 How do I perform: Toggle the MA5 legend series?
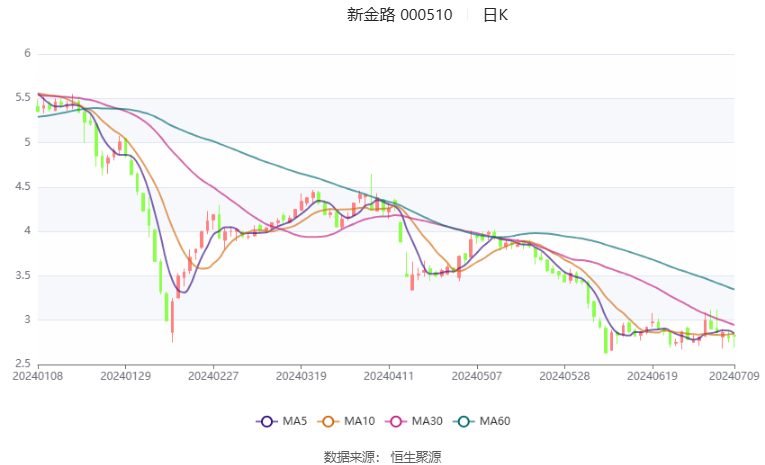[282, 421]
